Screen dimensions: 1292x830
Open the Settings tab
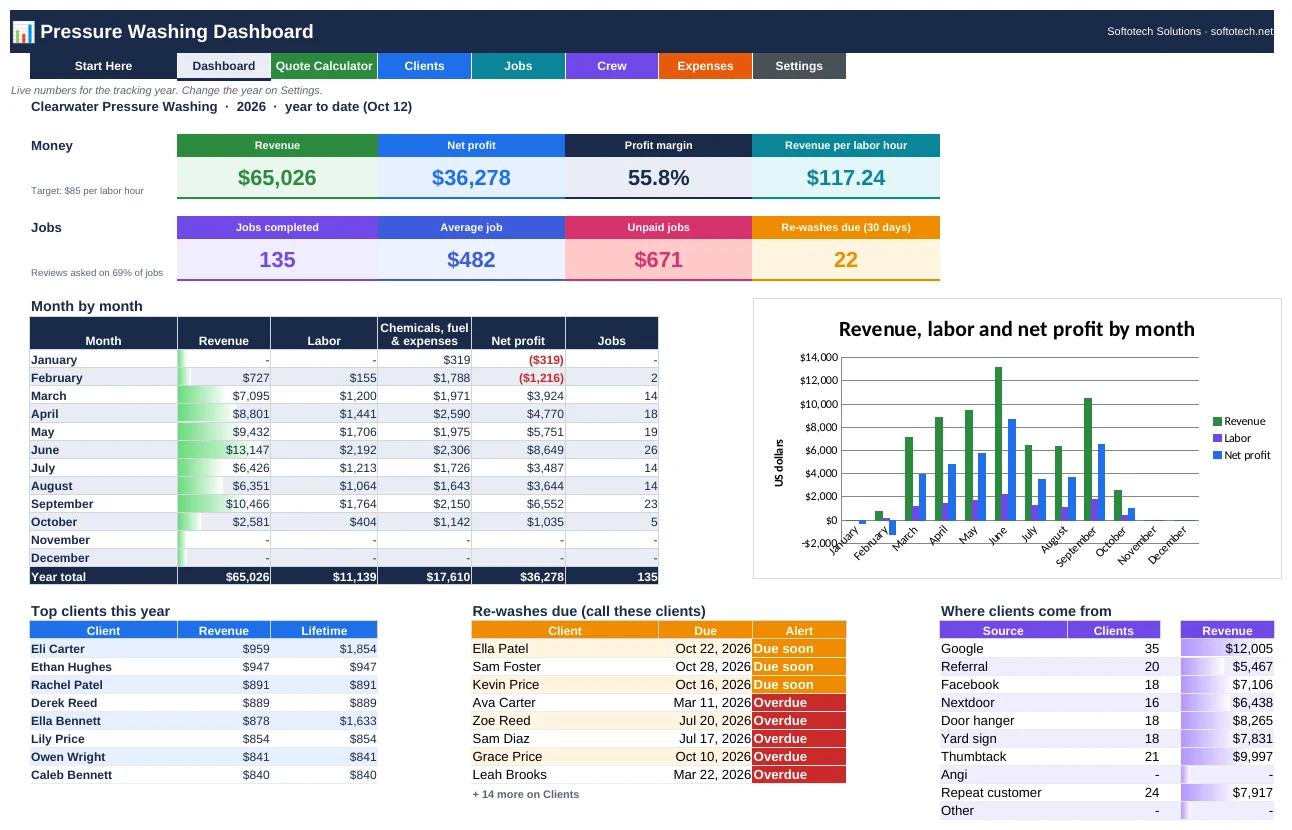tap(799, 66)
